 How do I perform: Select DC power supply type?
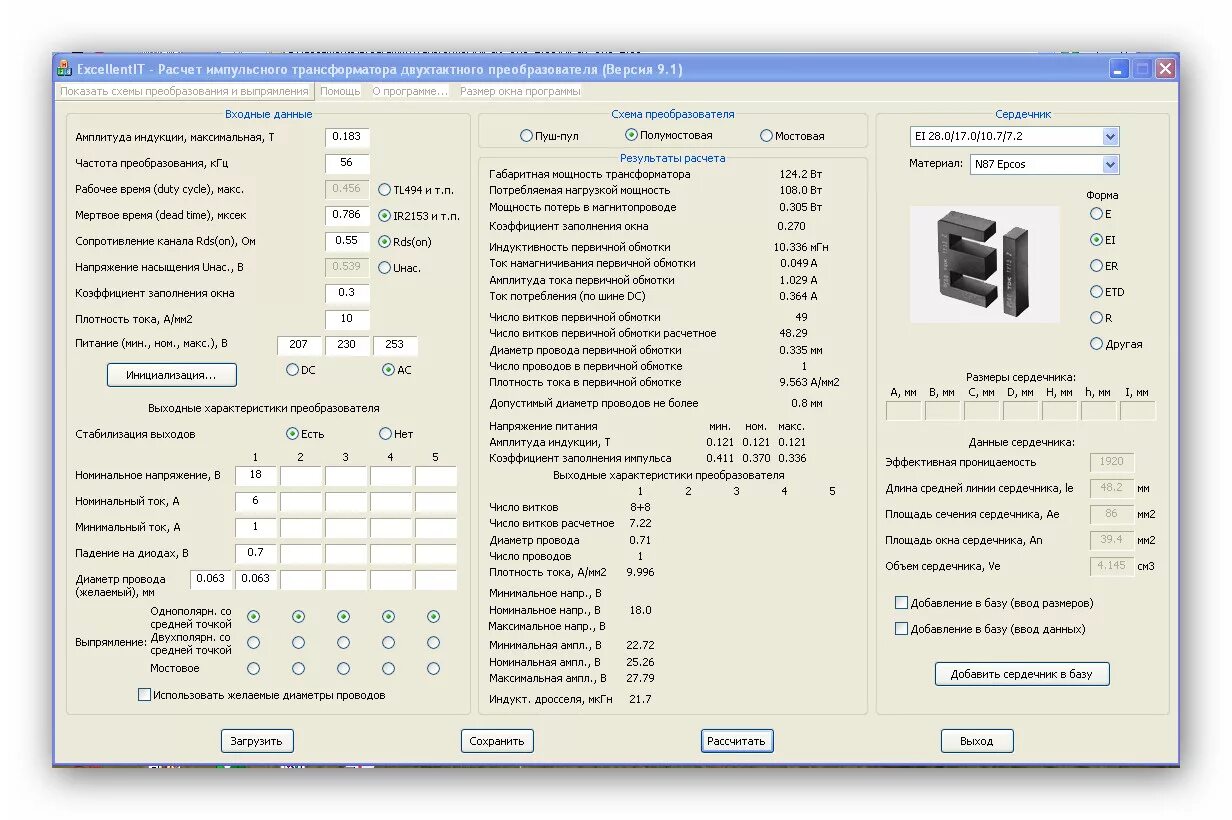pos(293,369)
